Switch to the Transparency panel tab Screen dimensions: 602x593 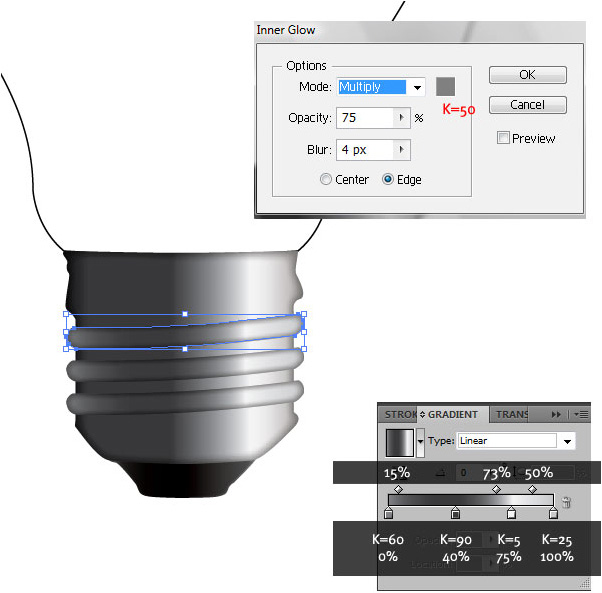[x=514, y=414]
